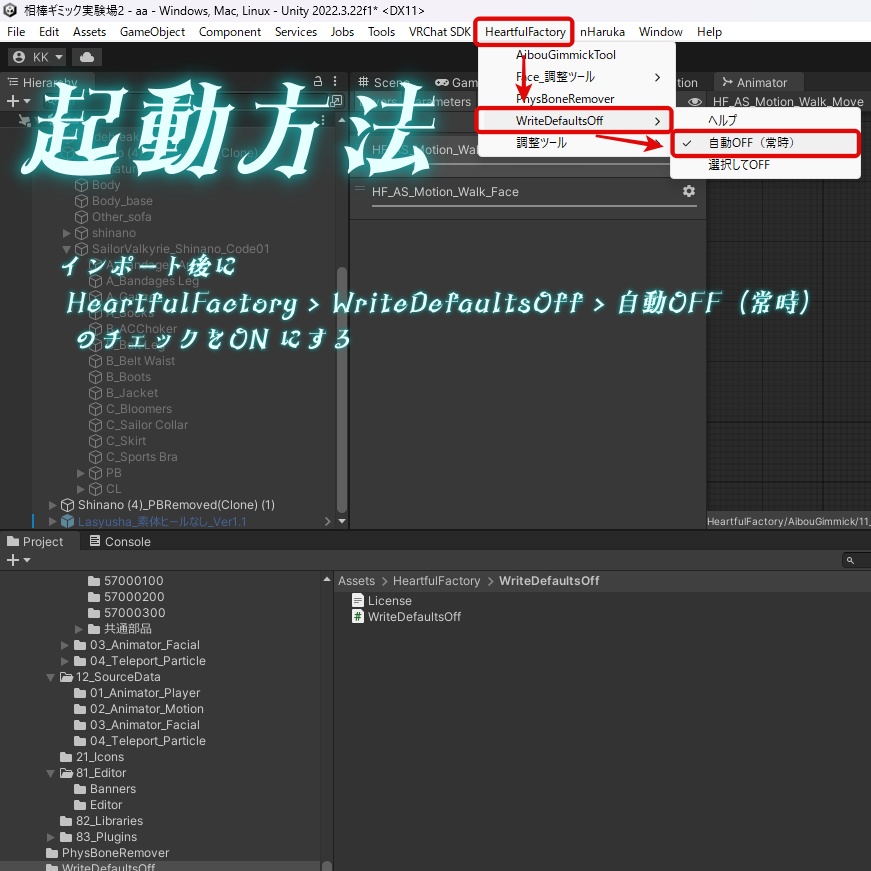Click the gear icon on HF_AS_Motion_Walk_Face layer
The image size is (871, 871).
[x=689, y=192]
